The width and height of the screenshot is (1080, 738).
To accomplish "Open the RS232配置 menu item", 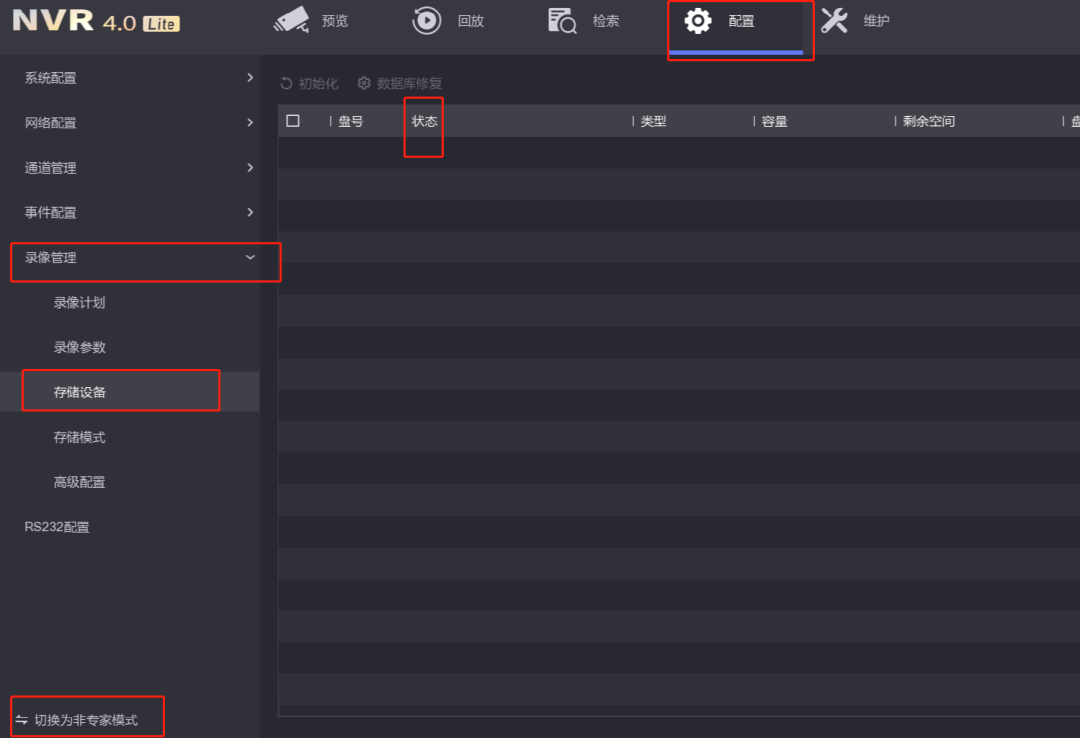I will click(x=57, y=527).
